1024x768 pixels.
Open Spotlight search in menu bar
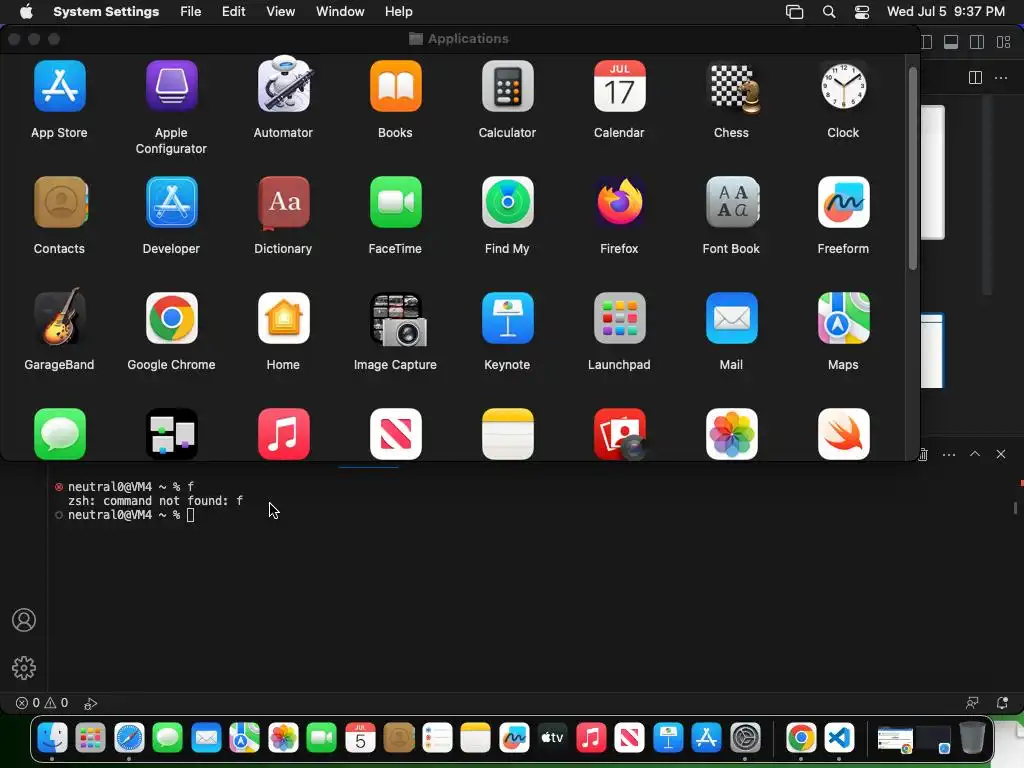(x=829, y=12)
